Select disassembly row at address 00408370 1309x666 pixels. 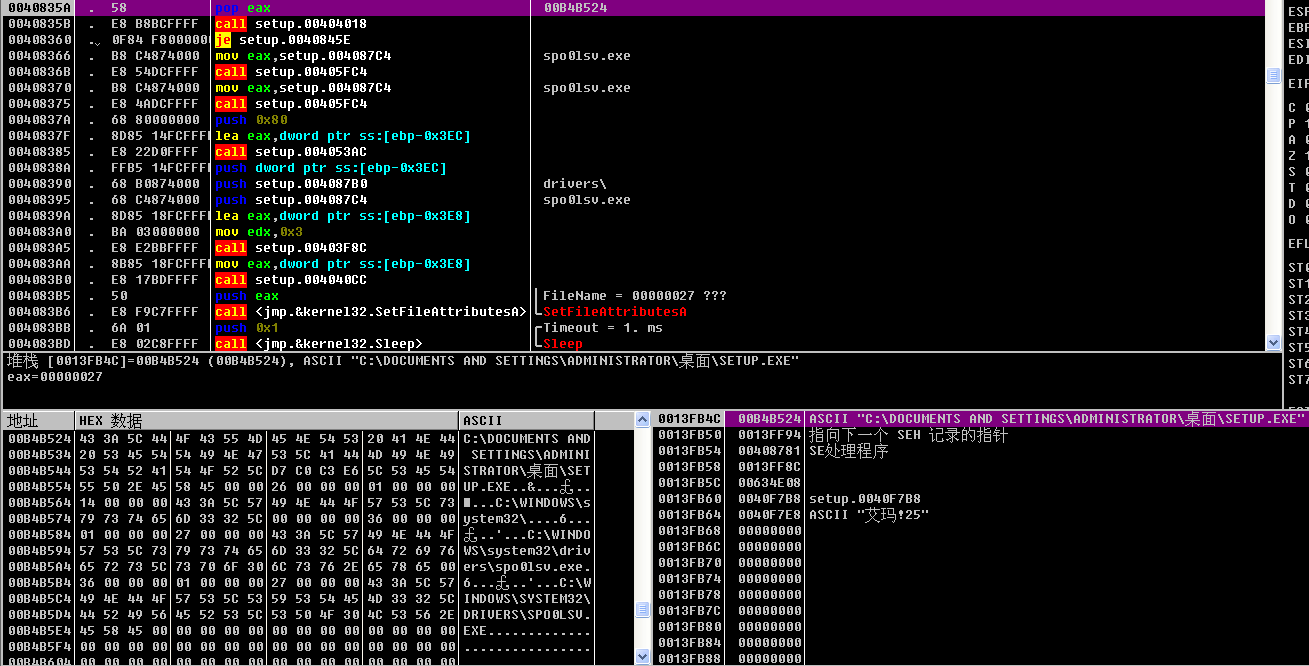coord(632,88)
